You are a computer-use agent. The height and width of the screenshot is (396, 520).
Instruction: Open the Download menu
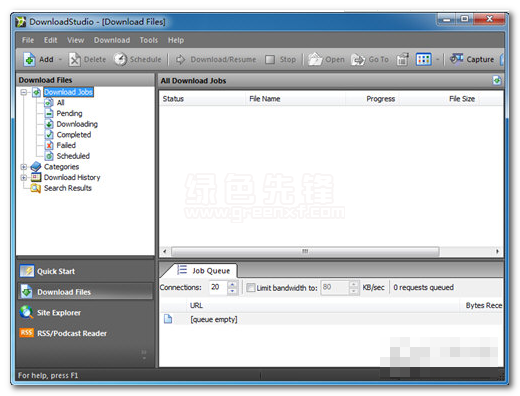pos(112,40)
